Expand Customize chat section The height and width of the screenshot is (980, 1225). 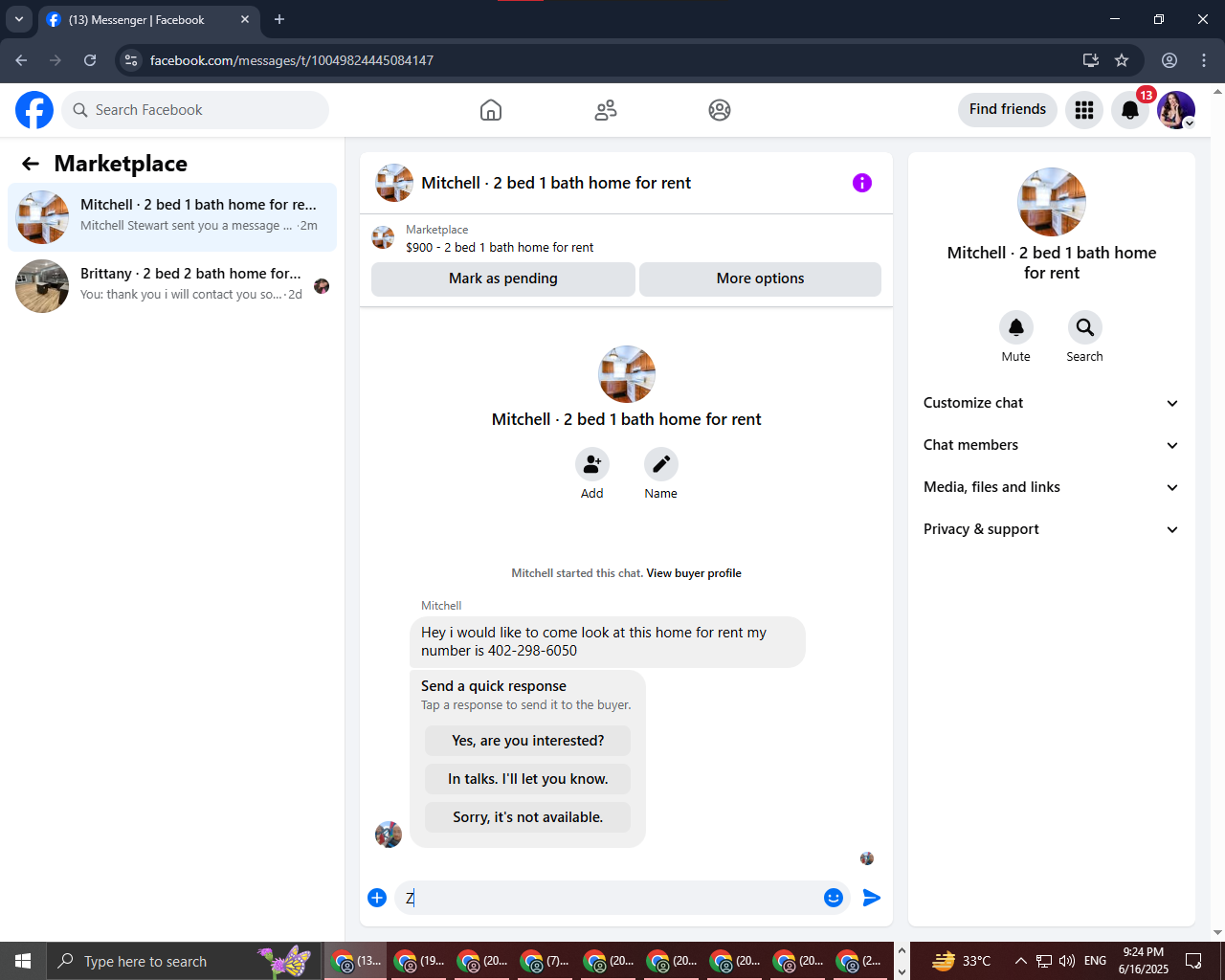[1051, 403]
